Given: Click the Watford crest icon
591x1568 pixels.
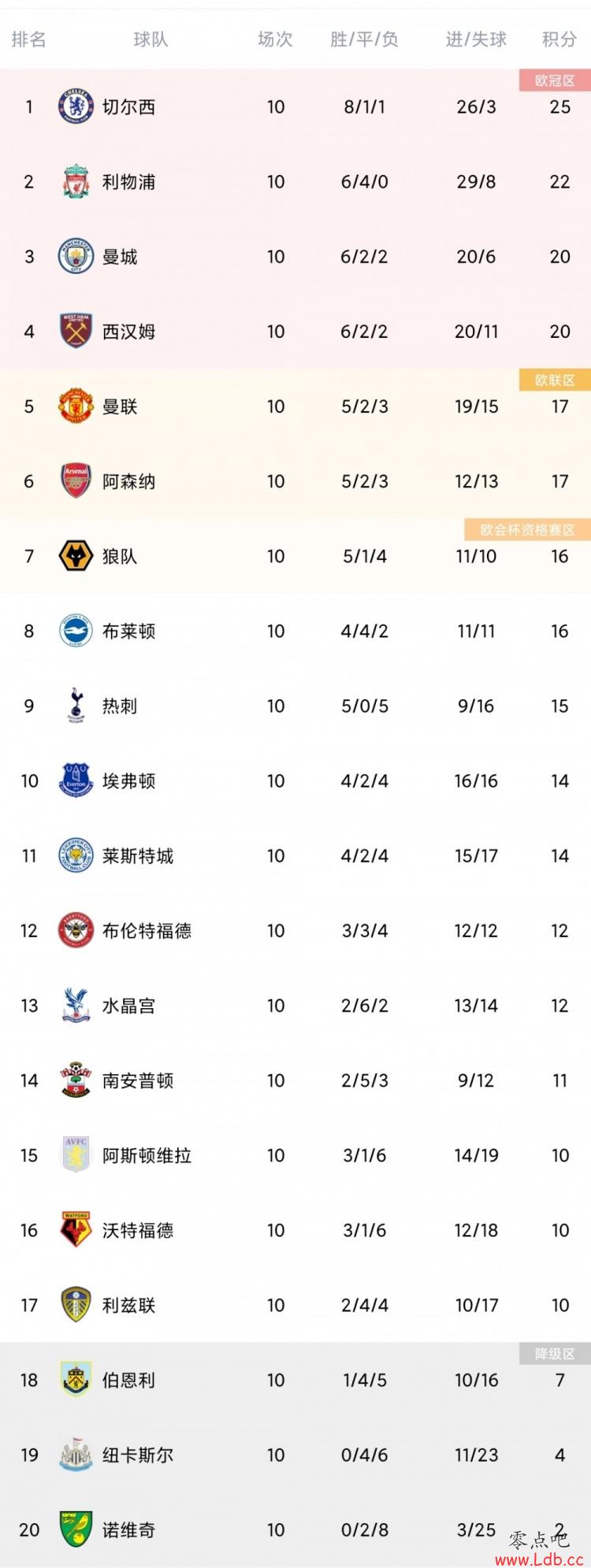Looking at the screenshot, I should [x=76, y=1229].
